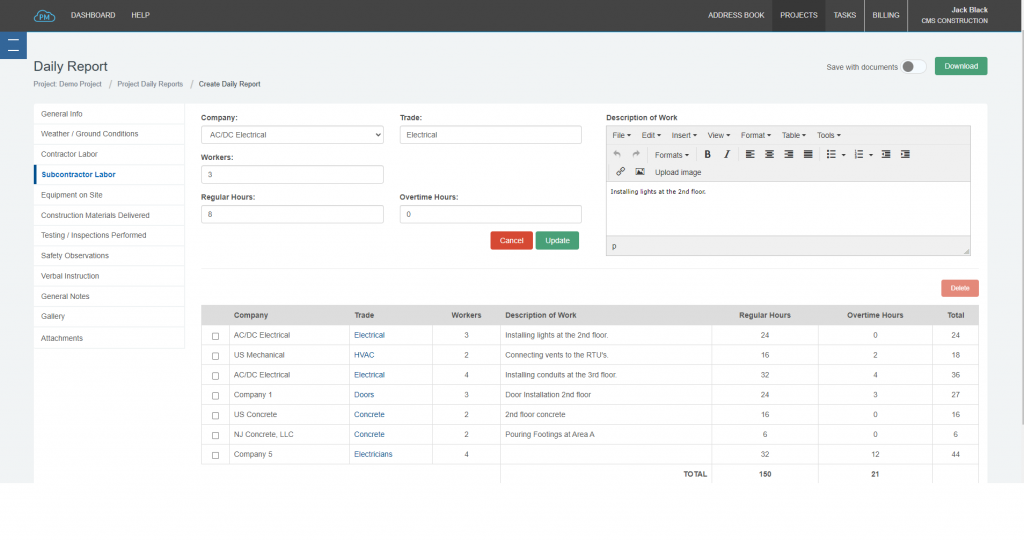Expand bullet list style arrow
The height and width of the screenshot is (540, 1024).
[x=843, y=155]
